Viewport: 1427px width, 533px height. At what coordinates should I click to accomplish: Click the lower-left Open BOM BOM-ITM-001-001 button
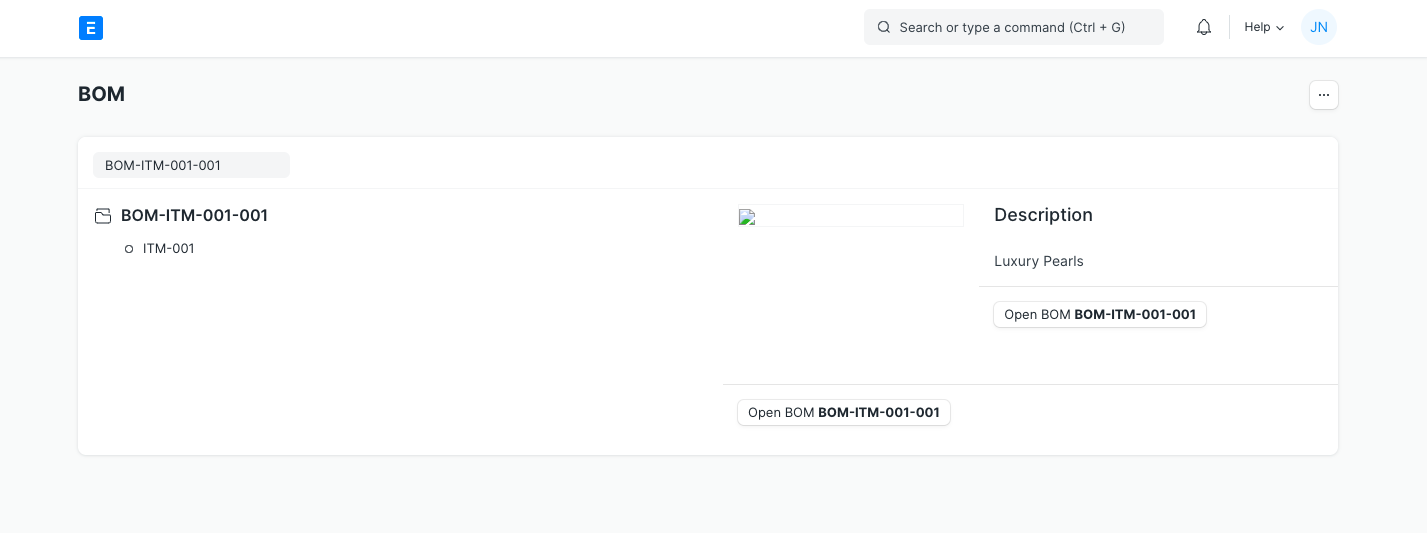843,412
